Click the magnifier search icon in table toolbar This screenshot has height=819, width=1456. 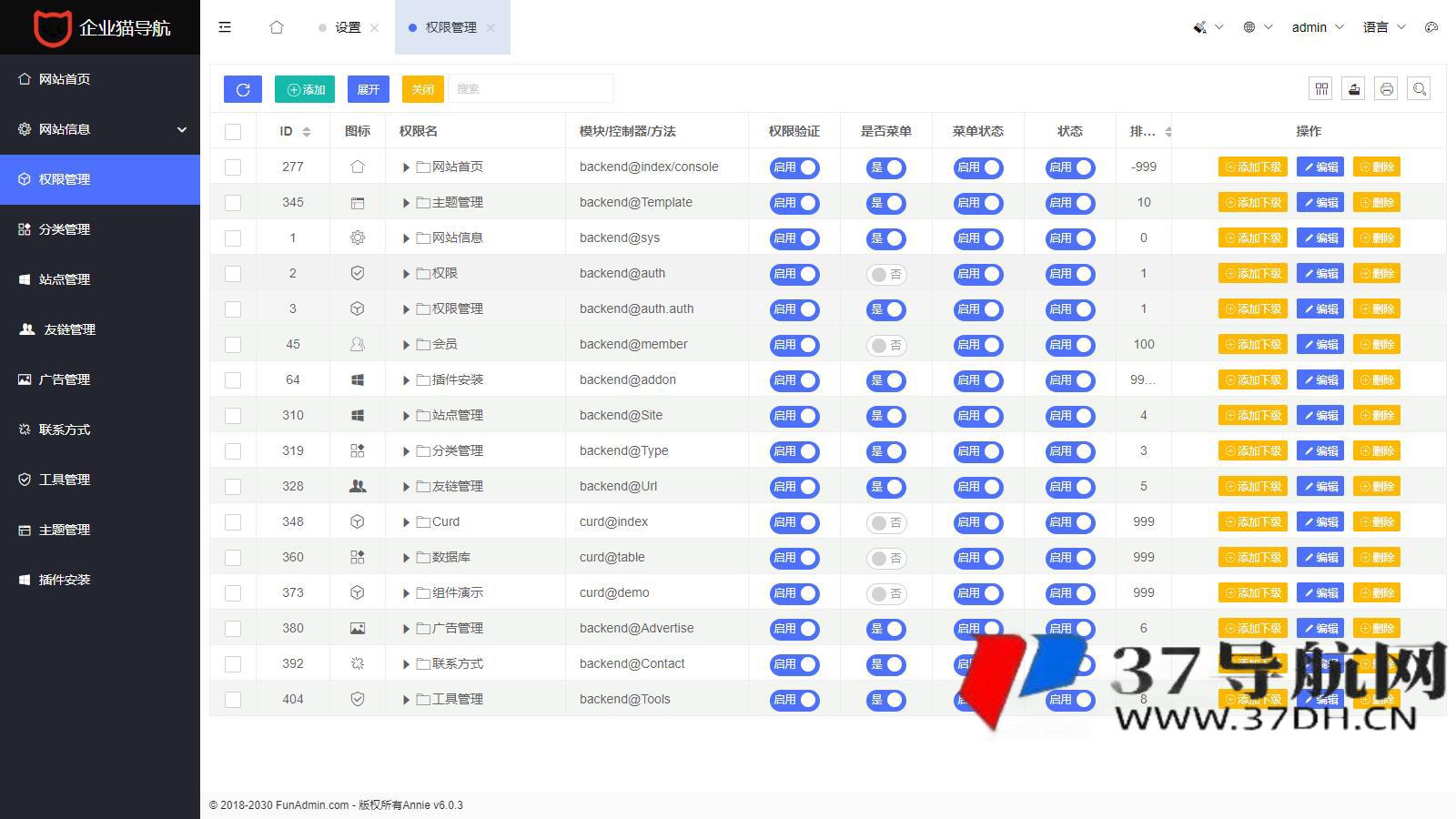1419,89
